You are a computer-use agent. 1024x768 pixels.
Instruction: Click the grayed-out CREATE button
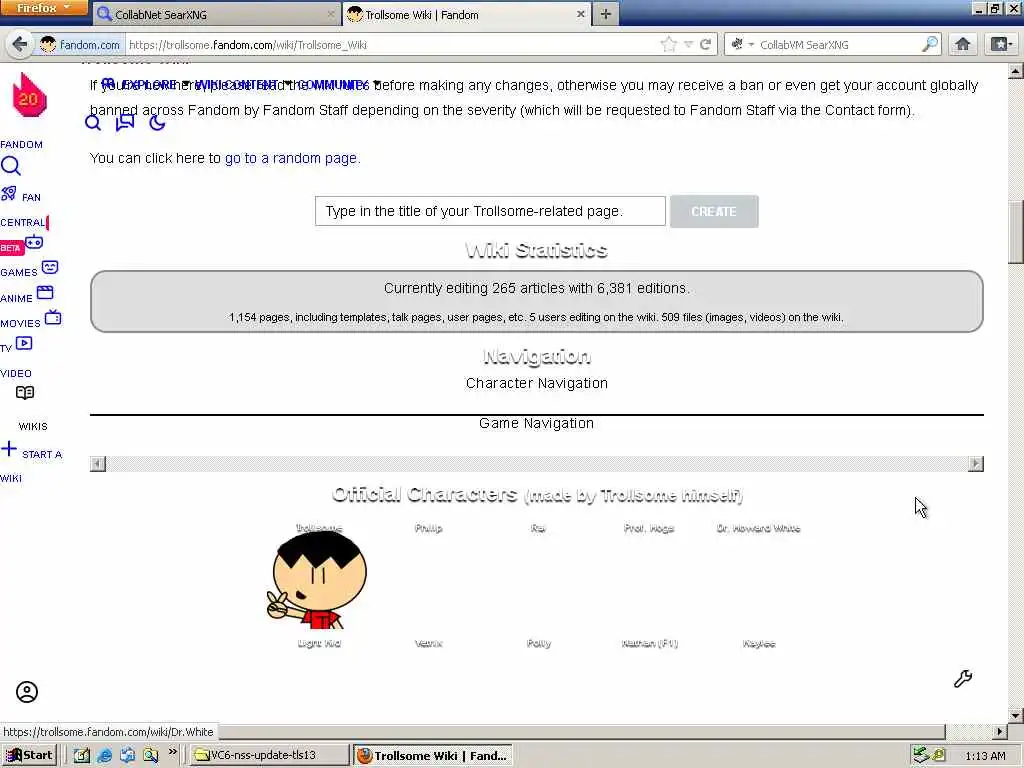click(x=714, y=212)
